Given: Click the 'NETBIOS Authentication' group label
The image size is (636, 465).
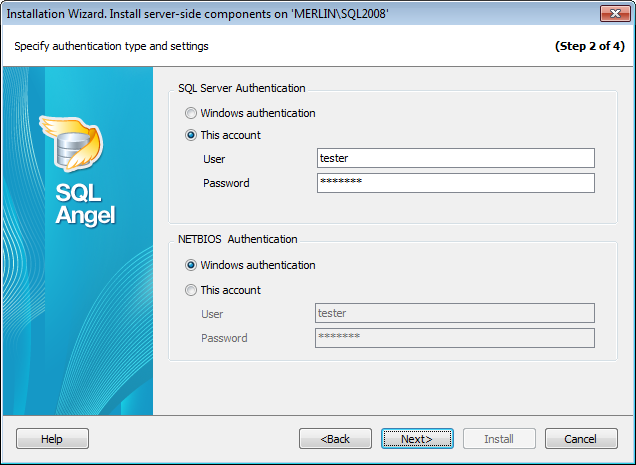Looking at the screenshot, I should click(238, 239).
